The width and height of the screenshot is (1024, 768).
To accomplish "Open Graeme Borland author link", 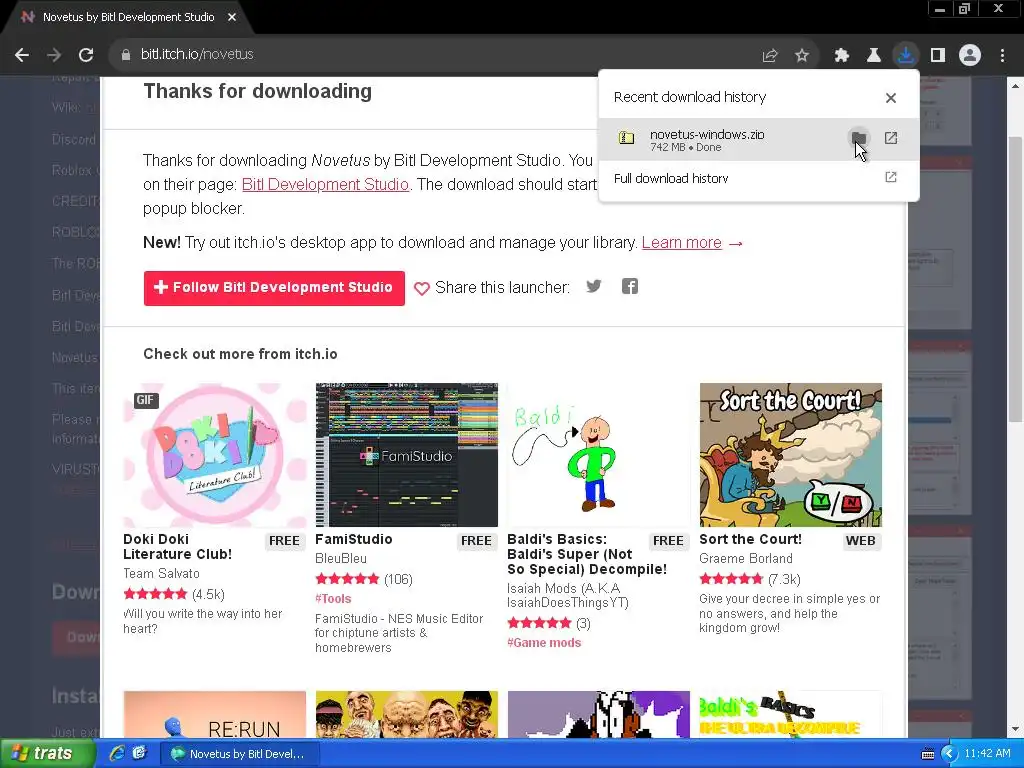I will coord(746,559).
